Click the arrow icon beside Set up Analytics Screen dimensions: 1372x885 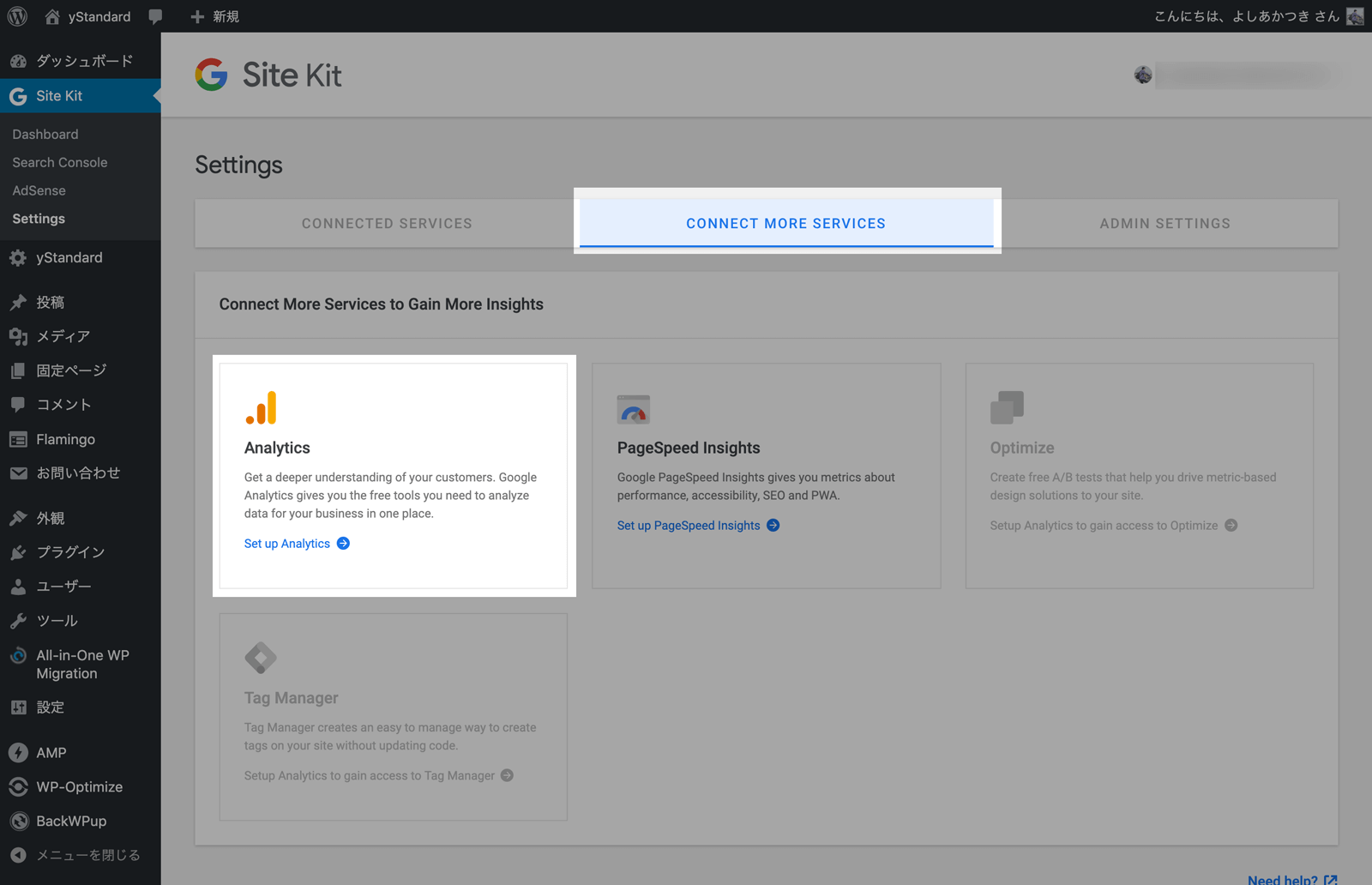(343, 544)
